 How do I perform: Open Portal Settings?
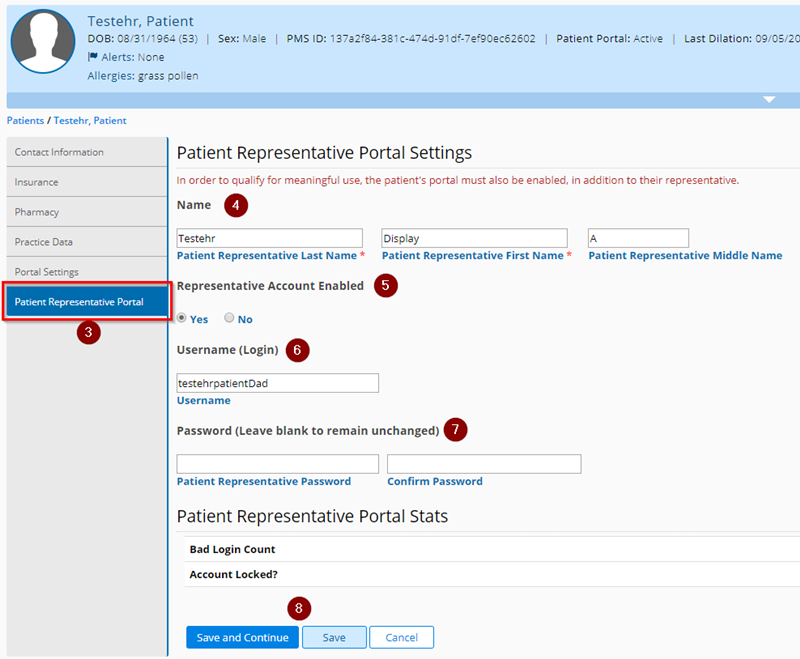(45, 271)
